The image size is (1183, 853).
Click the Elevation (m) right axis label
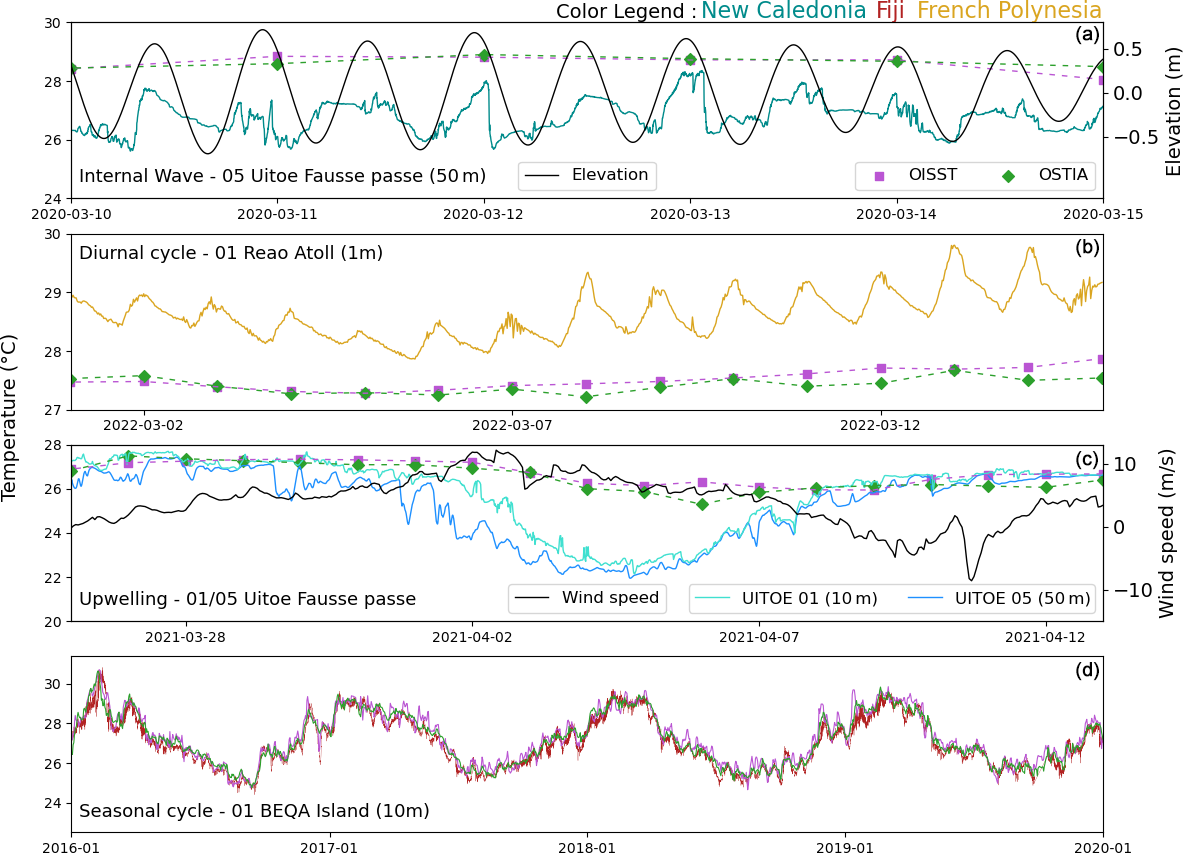coord(1172,110)
